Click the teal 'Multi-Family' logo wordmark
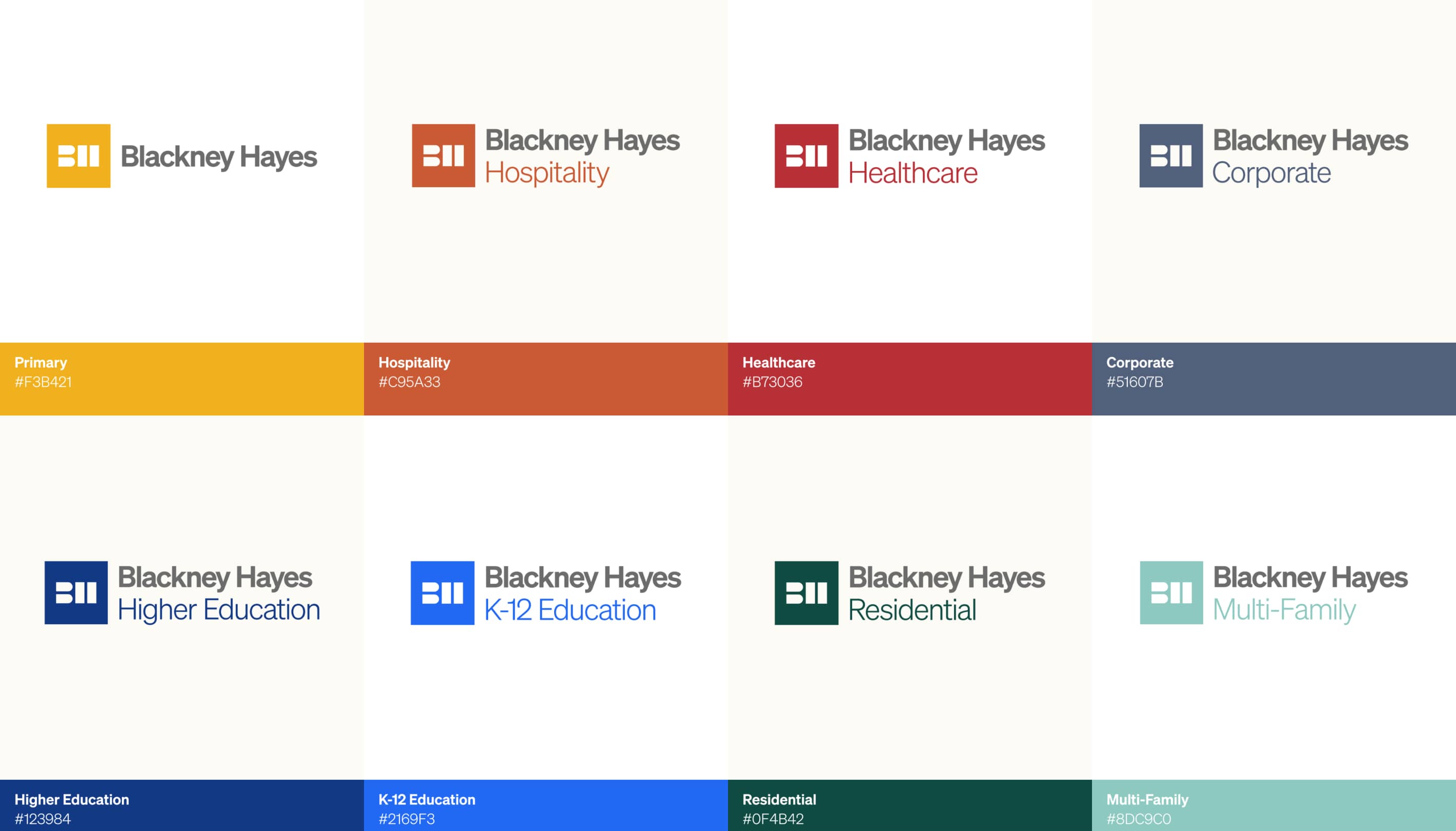The height and width of the screenshot is (831, 1456). pos(1284,610)
